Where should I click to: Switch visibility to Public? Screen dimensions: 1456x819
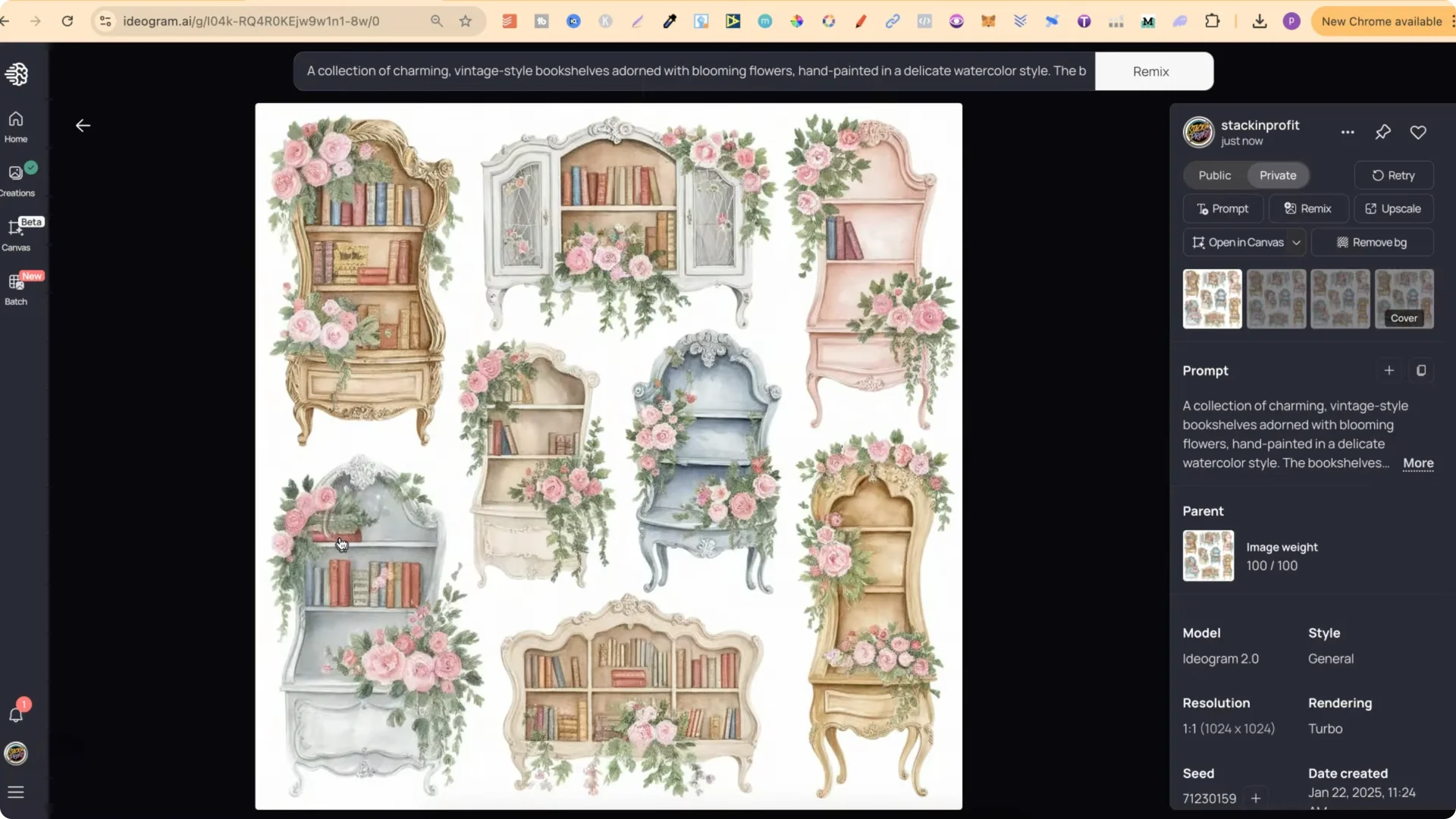pos(1213,175)
